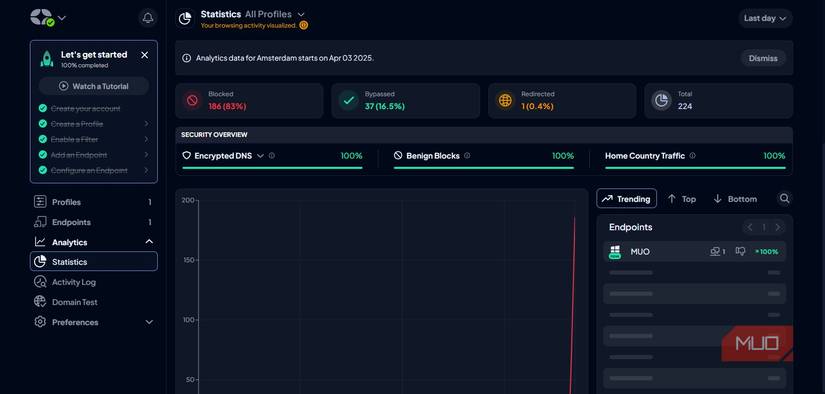The width and height of the screenshot is (825, 394).
Task: Open the Activity Log page
Action: [94, 282]
